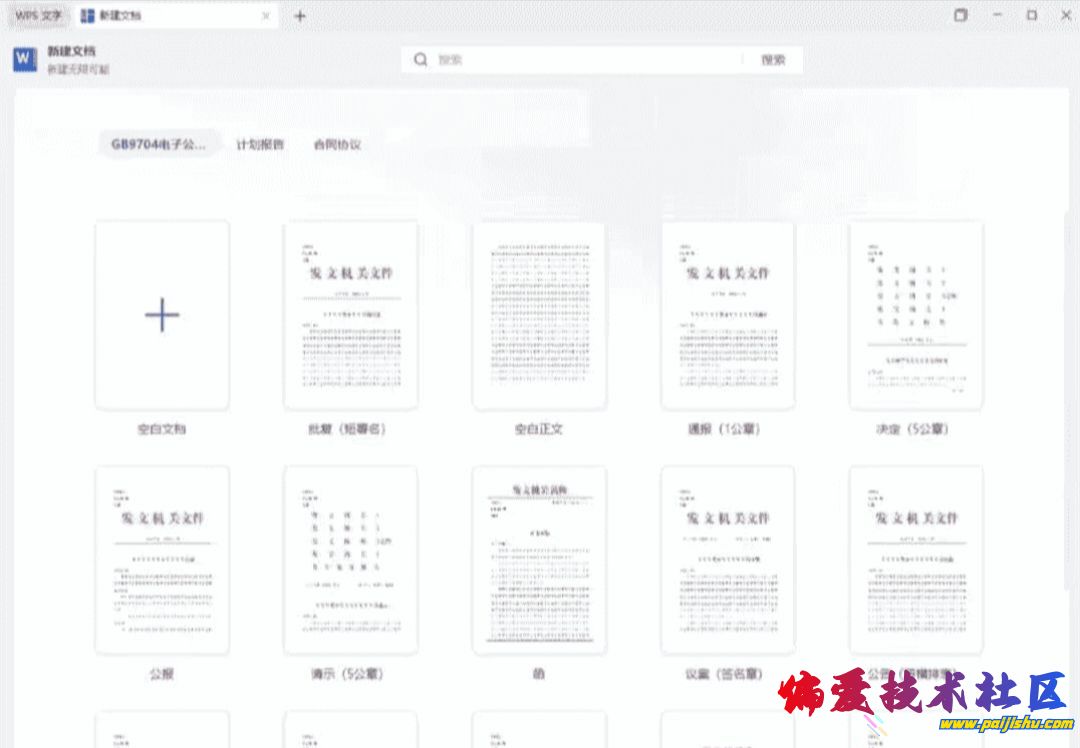Image resolution: width=1080 pixels, height=748 pixels.
Task: Open a new tab with the plus button
Action: pos(300,16)
